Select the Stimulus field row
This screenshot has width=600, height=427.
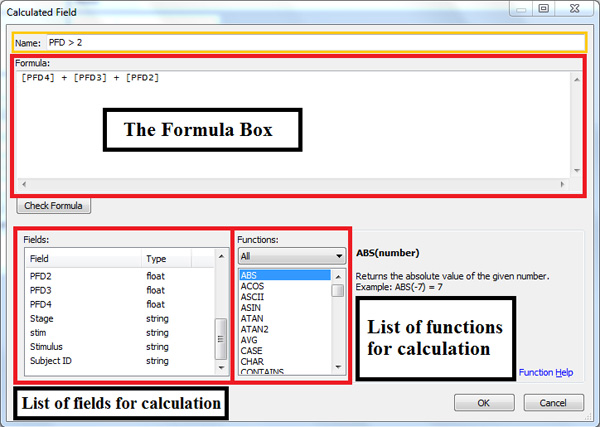pyautogui.click(x=120, y=347)
